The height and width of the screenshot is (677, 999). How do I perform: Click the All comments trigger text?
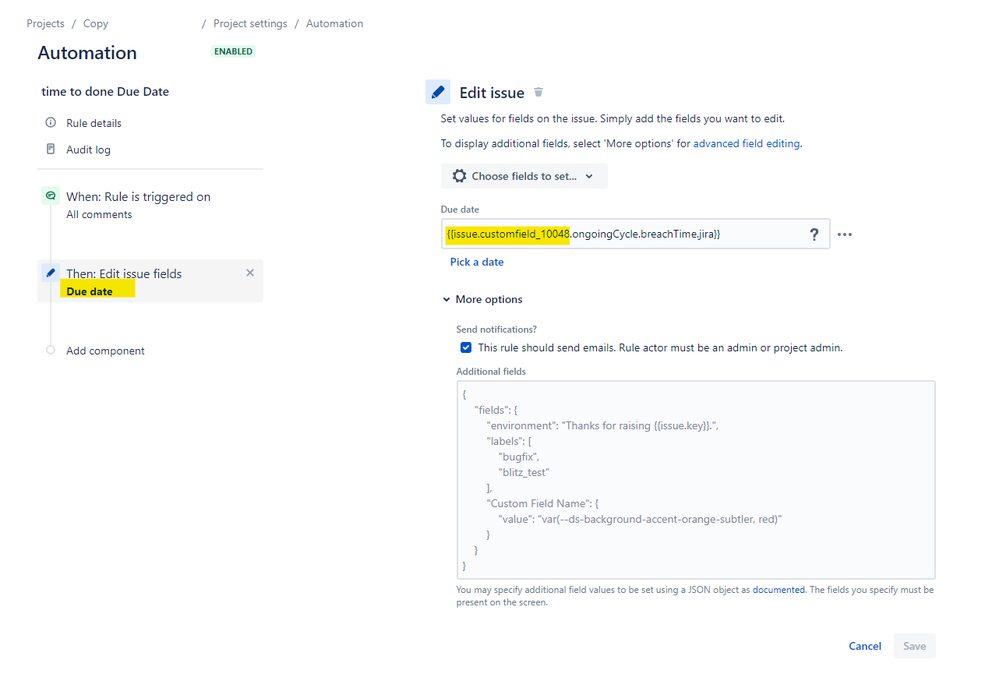pos(99,215)
